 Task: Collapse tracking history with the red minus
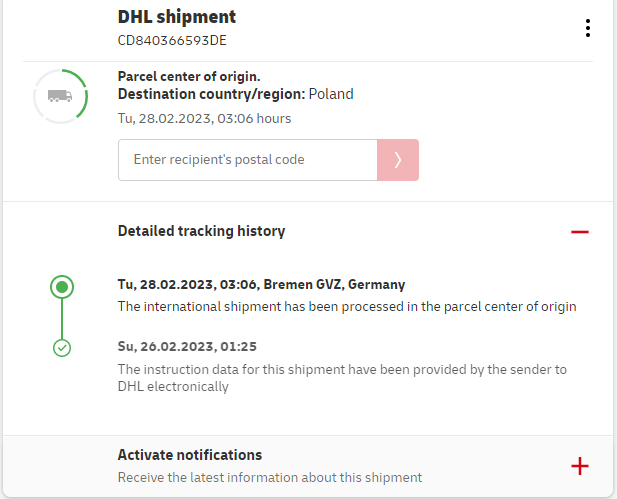pos(579,232)
